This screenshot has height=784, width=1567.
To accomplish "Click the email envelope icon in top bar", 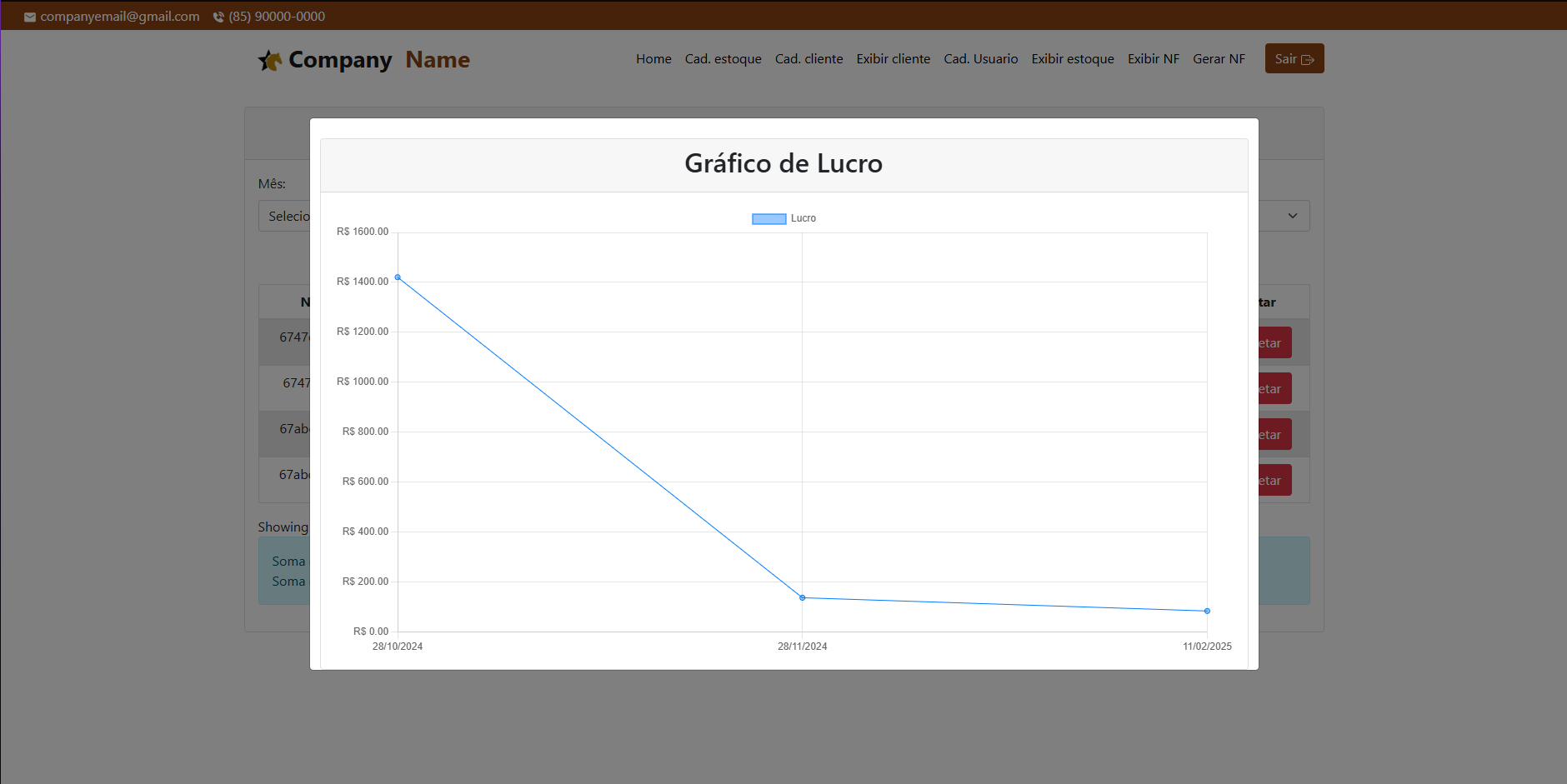I will pos(30,17).
